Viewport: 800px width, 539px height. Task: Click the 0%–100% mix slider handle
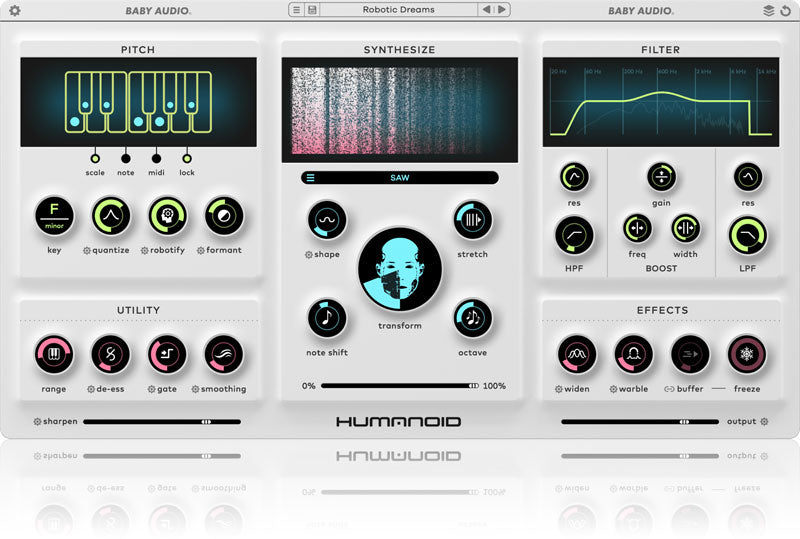(473, 386)
